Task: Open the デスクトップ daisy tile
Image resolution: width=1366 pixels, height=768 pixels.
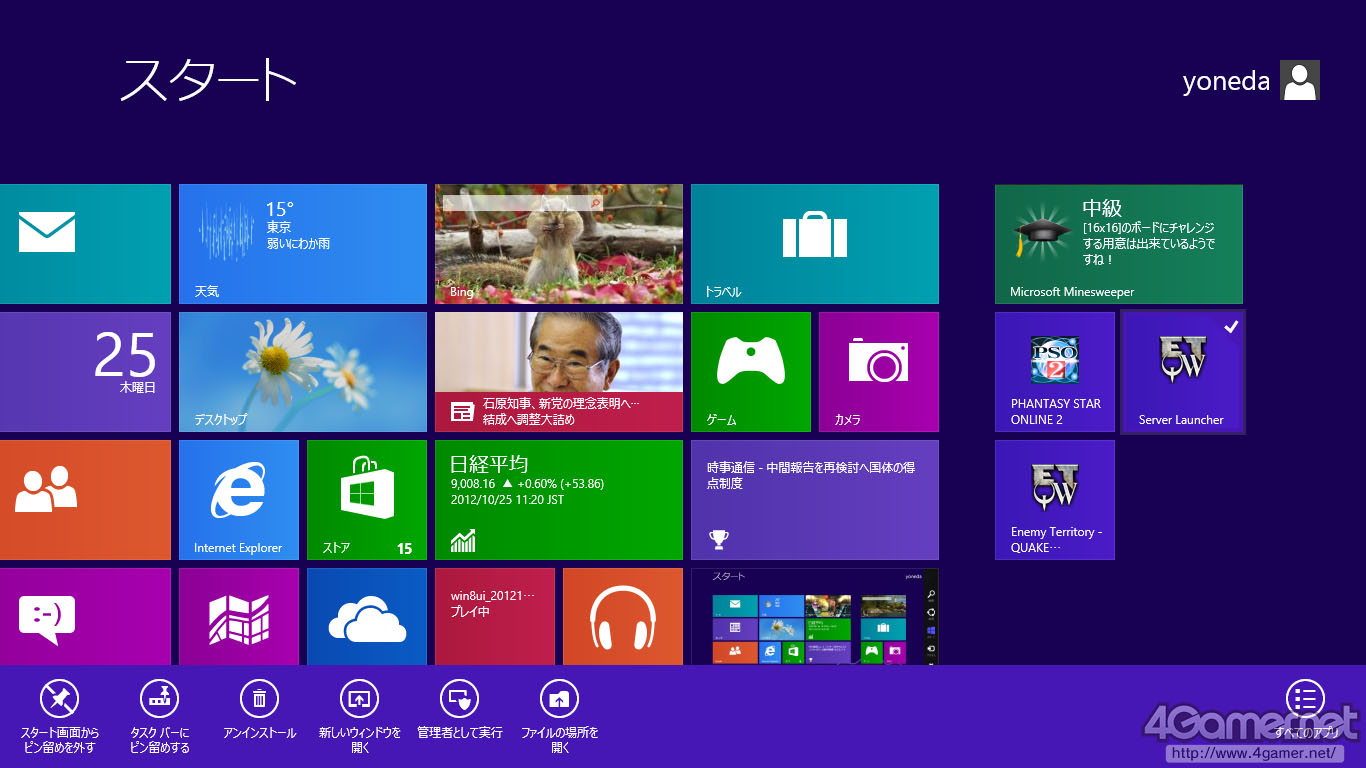Action: (303, 372)
